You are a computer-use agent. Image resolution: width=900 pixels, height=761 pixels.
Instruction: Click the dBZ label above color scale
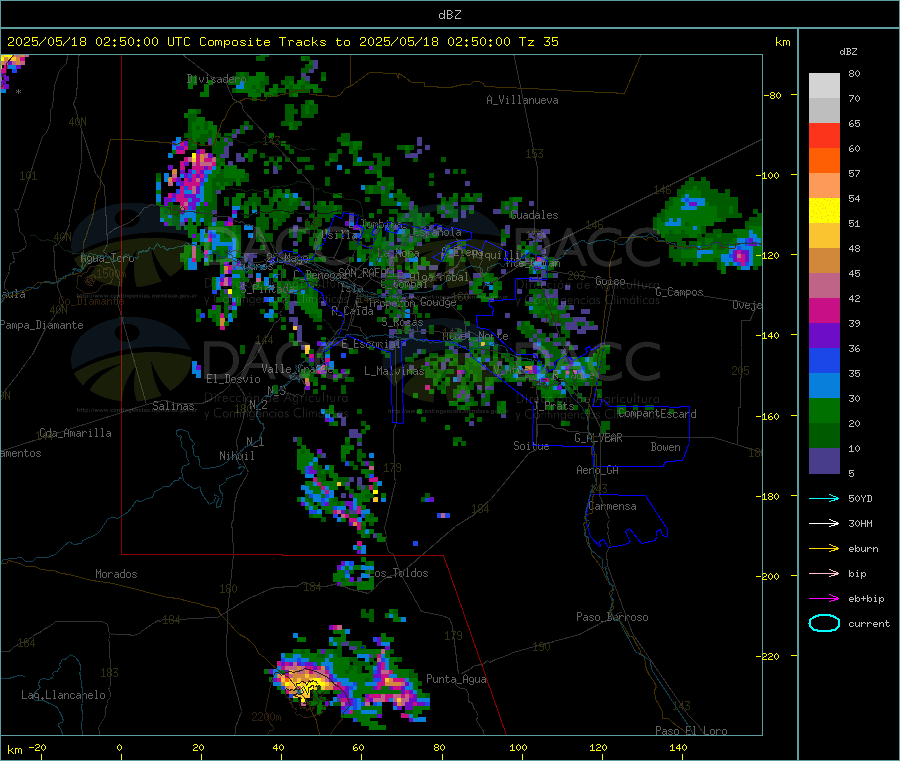848,52
